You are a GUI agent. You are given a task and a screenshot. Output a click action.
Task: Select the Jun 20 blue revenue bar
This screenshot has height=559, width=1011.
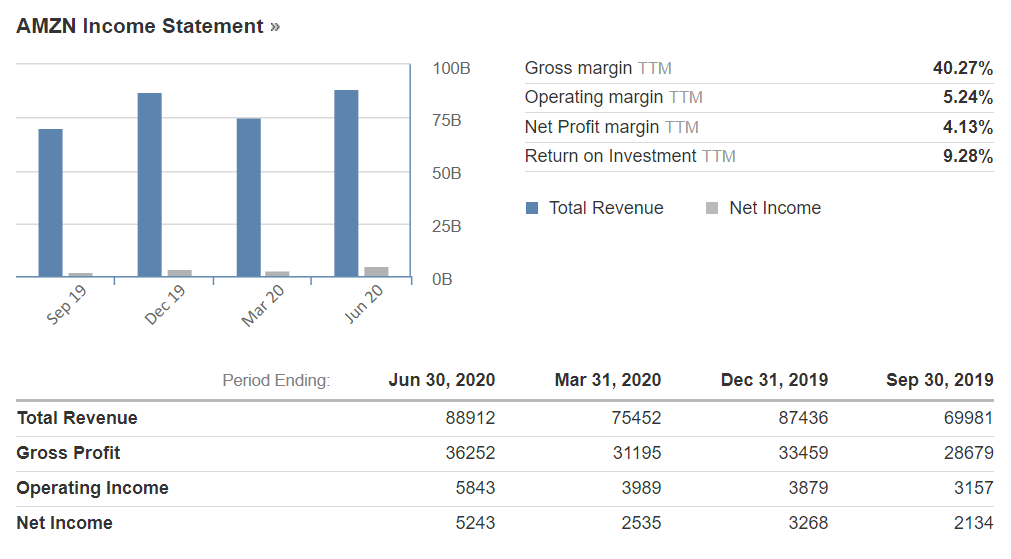346,183
